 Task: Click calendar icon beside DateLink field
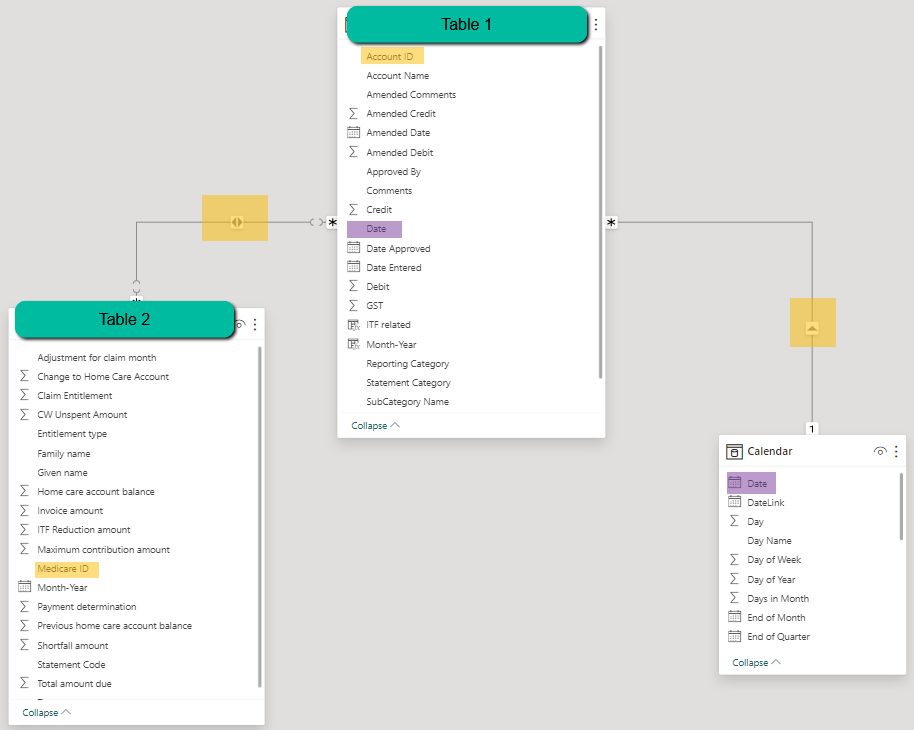[x=734, y=502]
